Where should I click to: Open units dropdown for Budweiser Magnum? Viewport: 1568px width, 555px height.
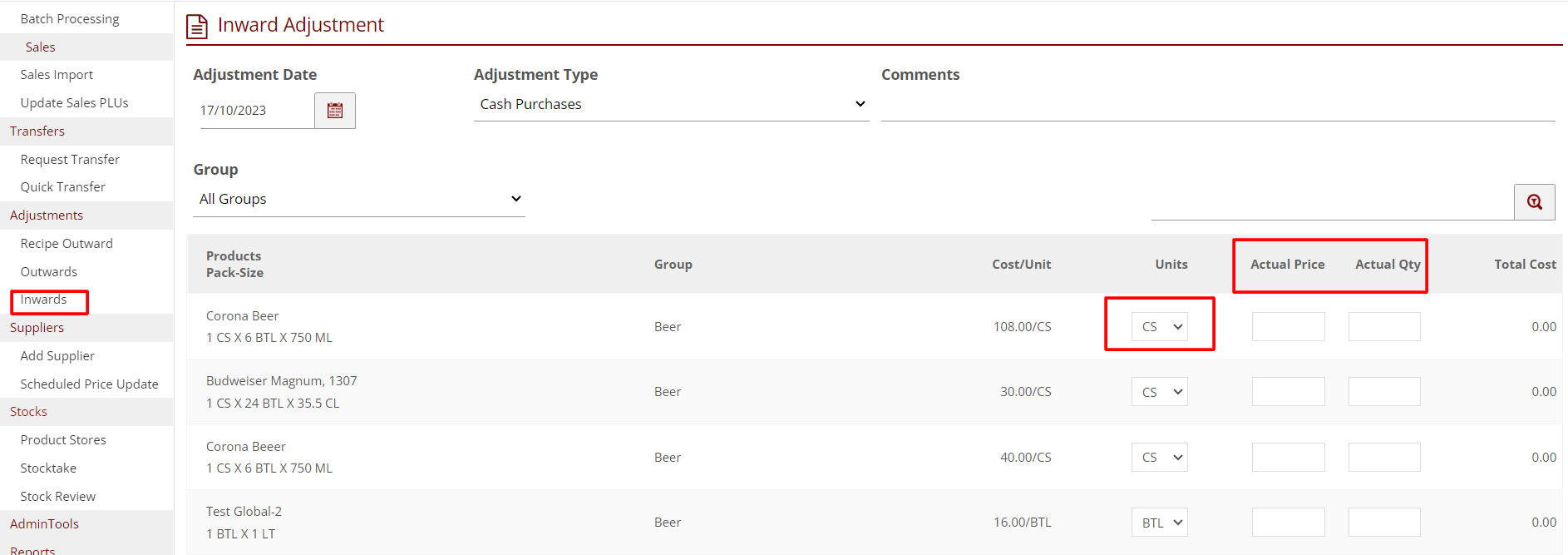[1159, 392]
